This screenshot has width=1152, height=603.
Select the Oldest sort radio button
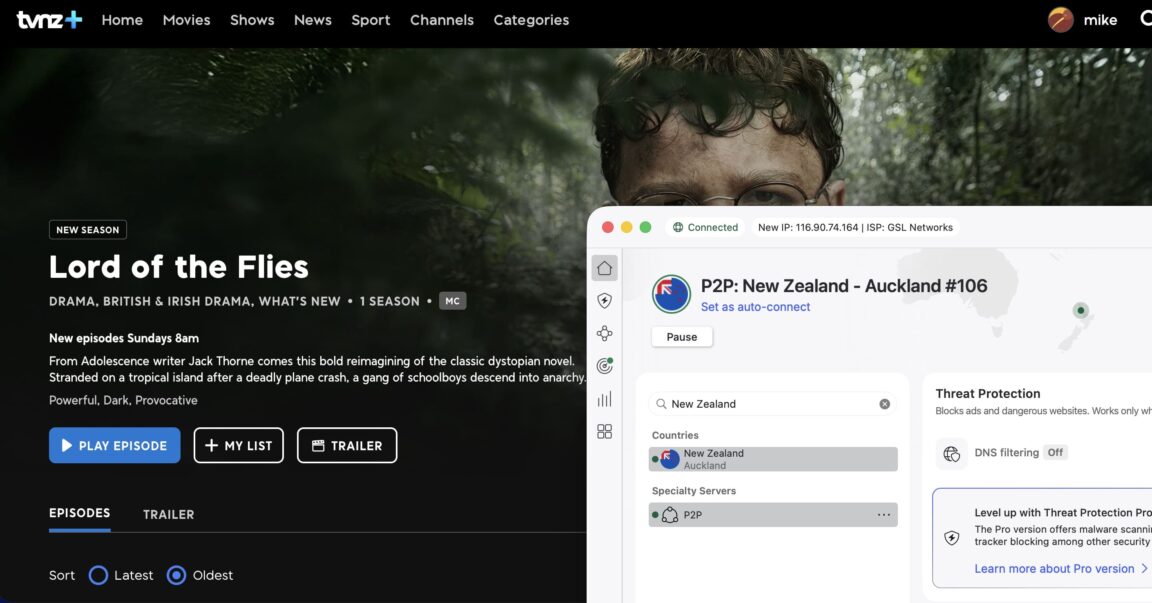176,575
